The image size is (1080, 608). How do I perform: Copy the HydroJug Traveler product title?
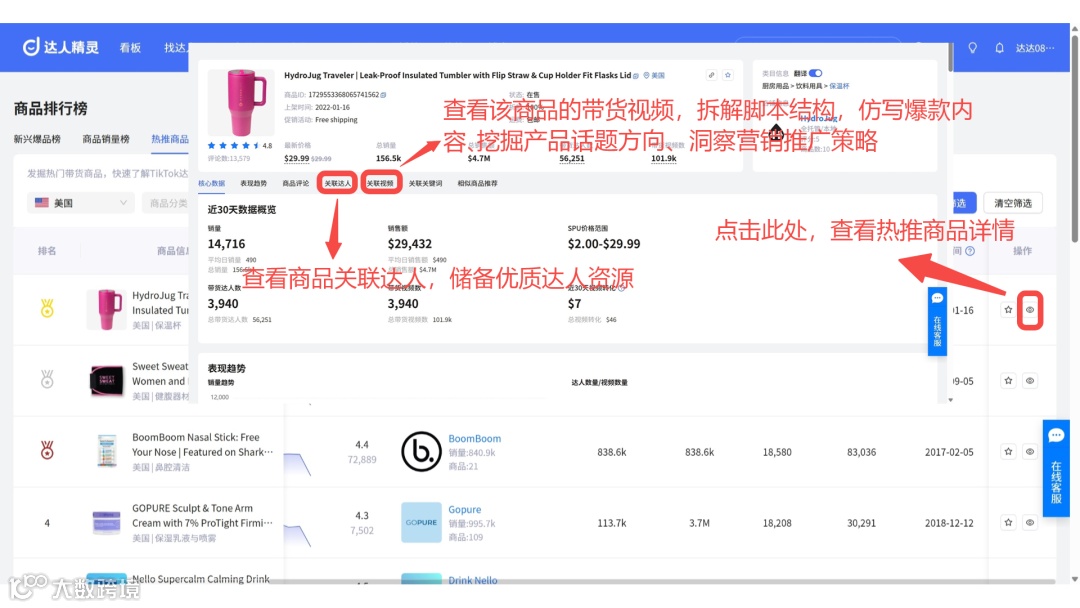point(636,76)
